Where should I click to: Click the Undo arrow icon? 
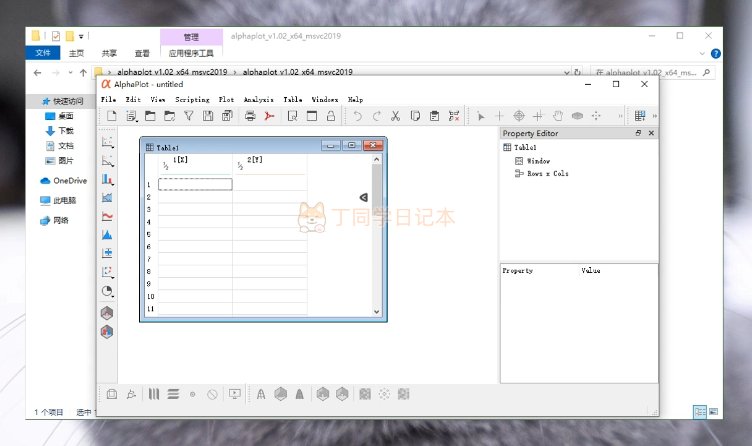pos(357,117)
